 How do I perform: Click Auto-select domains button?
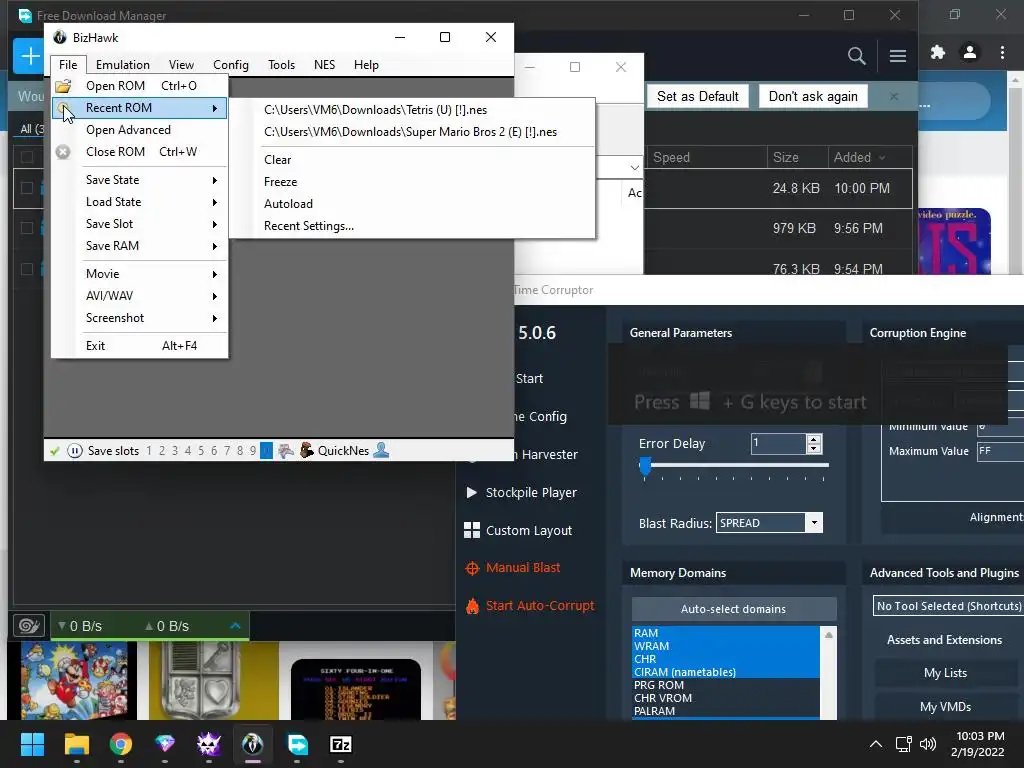coord(733,609)
